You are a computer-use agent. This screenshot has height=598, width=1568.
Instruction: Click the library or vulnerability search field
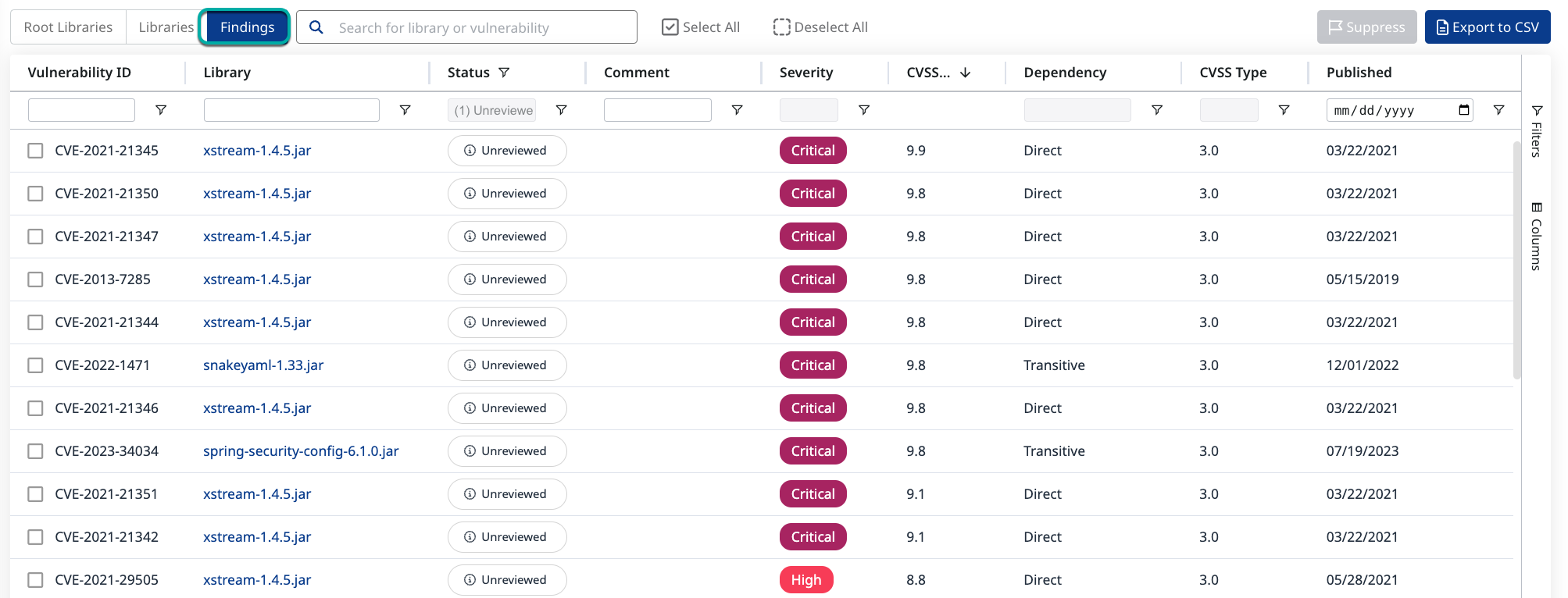coord(477,27)
